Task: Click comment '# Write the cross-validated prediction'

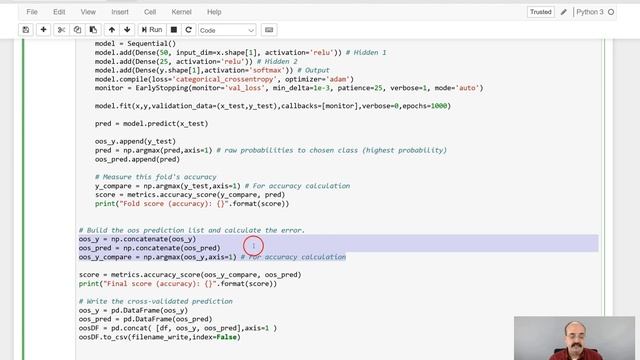Action: click(x=156, y=301)
